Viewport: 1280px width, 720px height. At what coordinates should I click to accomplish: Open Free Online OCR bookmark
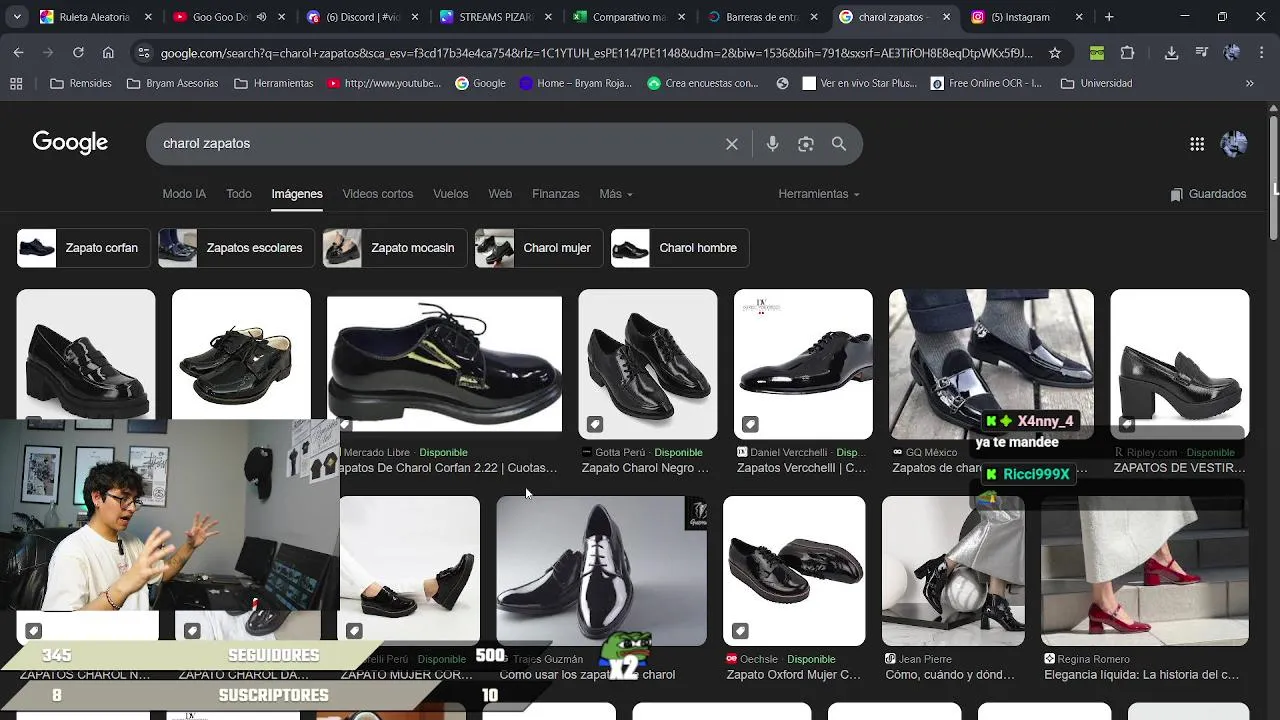[x=986, y=83]
